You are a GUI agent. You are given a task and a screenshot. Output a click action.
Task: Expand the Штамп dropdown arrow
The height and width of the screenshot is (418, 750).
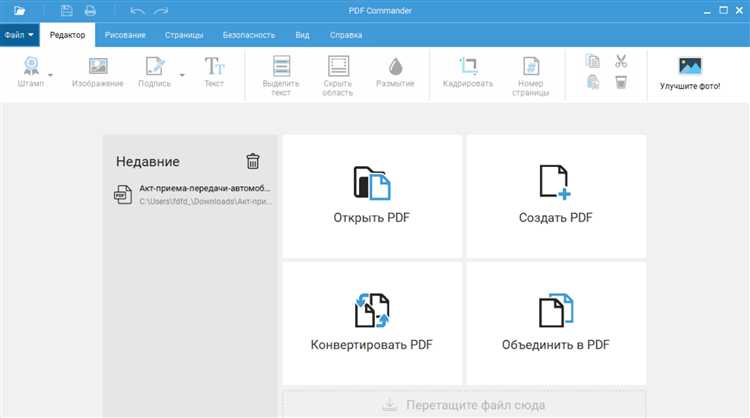point(50,75)
